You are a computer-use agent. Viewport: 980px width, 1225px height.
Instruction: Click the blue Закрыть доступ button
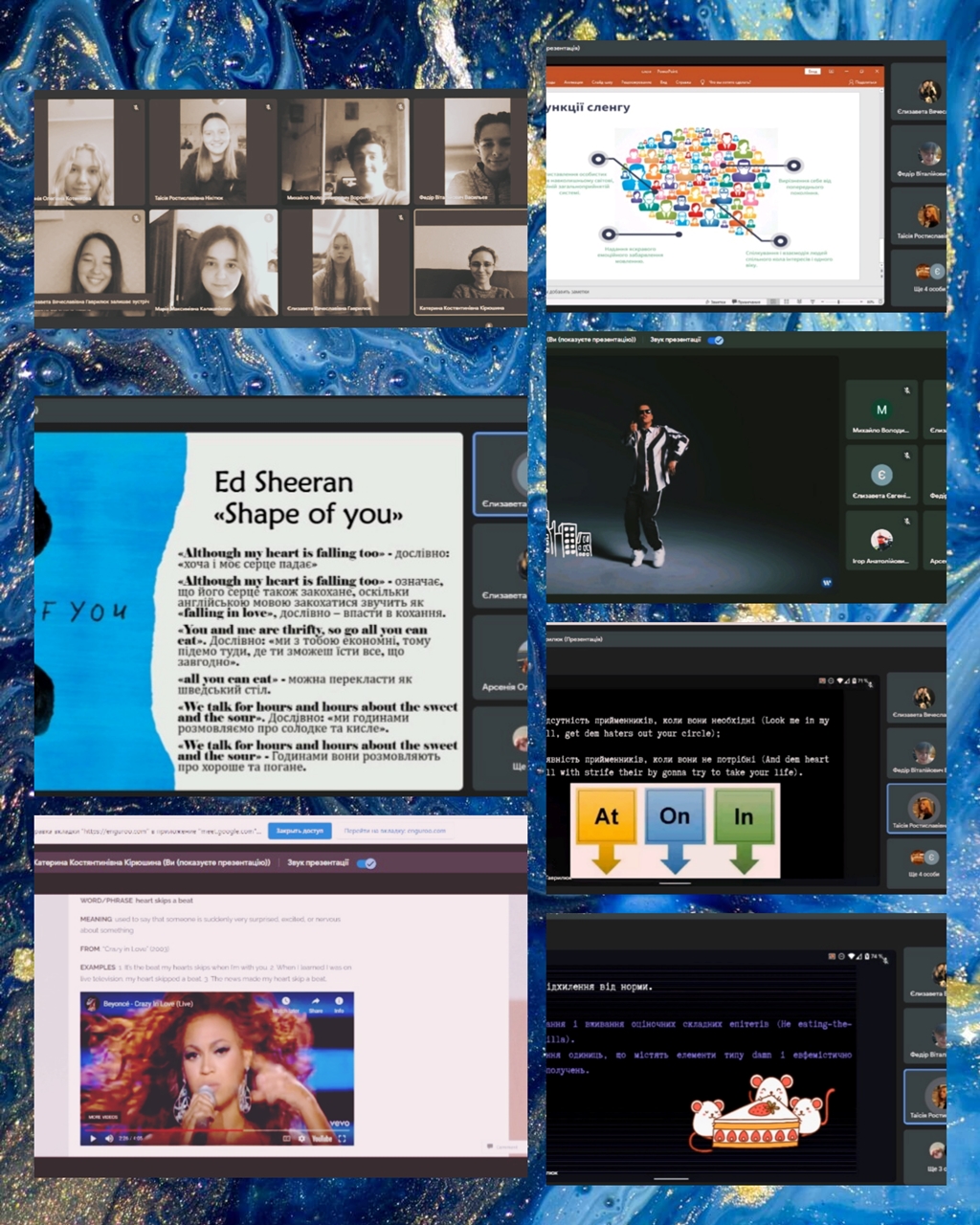[x=300, y=831]
